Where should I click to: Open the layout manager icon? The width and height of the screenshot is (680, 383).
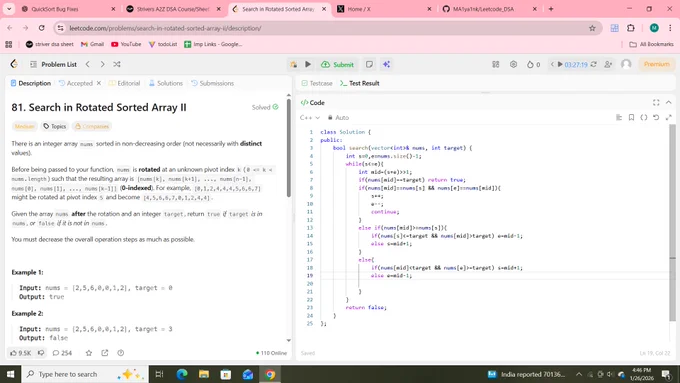496,64
